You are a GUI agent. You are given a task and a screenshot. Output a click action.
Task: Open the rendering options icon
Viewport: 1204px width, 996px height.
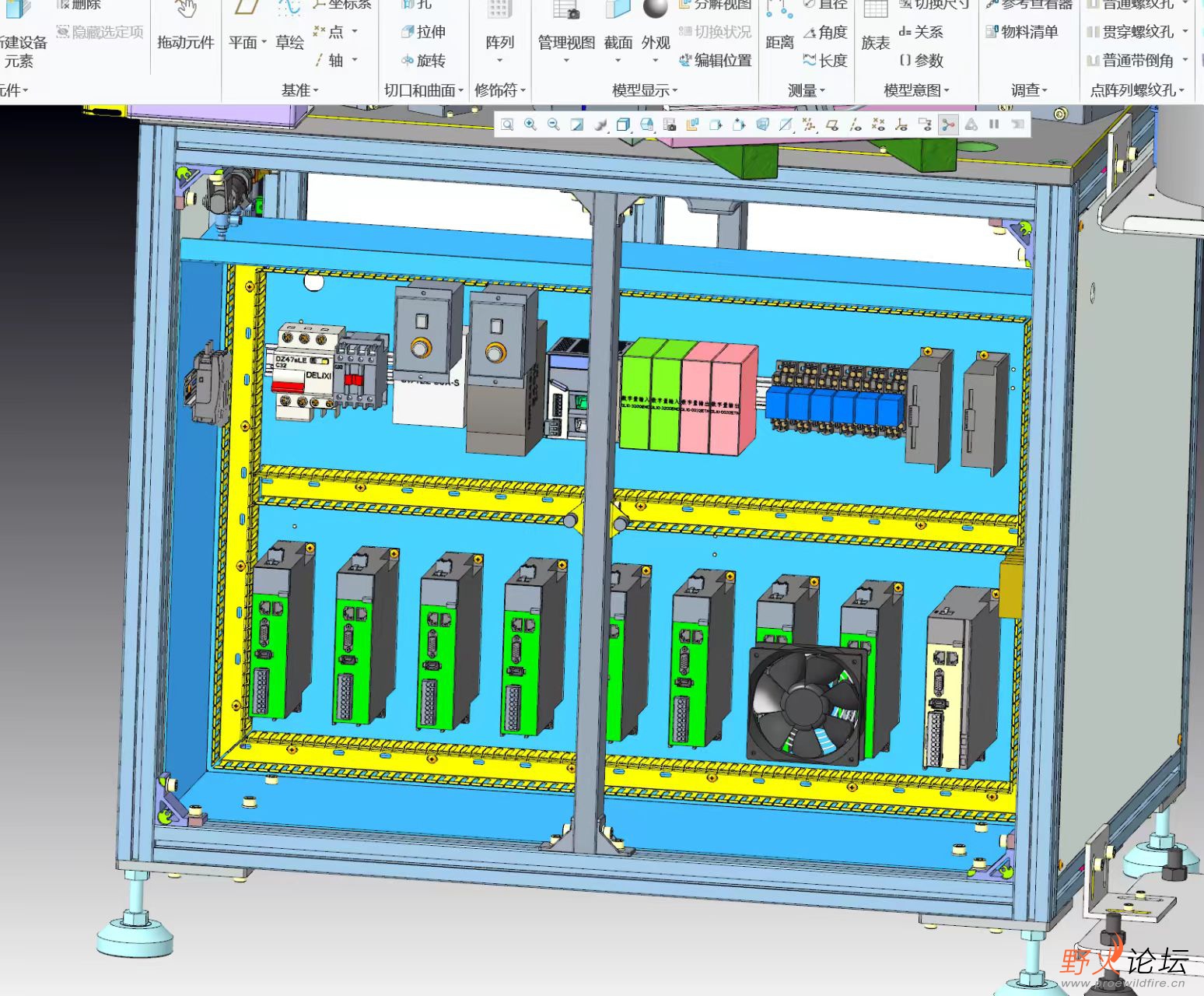[x=600, y=124]
